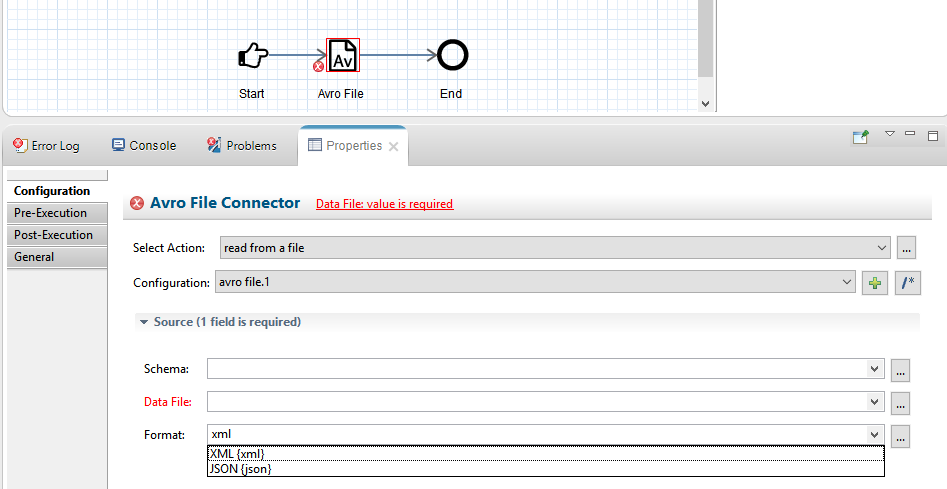The width and height of the screenshot is (947, 489).
Task: Open the Post-Execution section tab
Action: (57, 235)
